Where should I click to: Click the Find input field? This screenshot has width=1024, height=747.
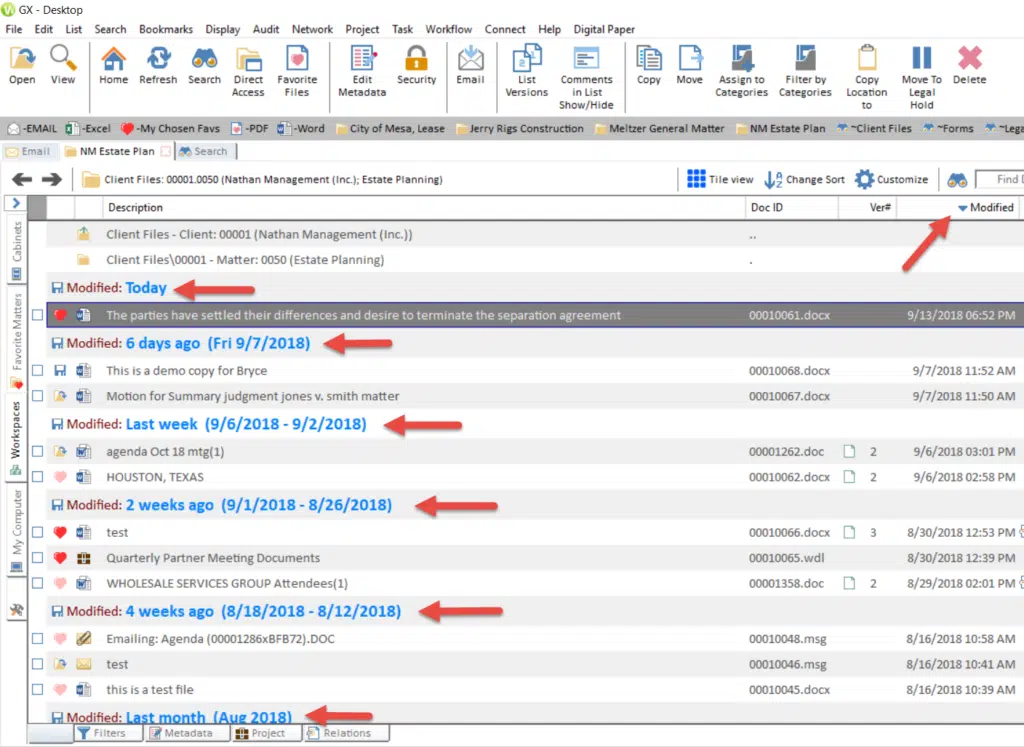tap(1000, 179)
